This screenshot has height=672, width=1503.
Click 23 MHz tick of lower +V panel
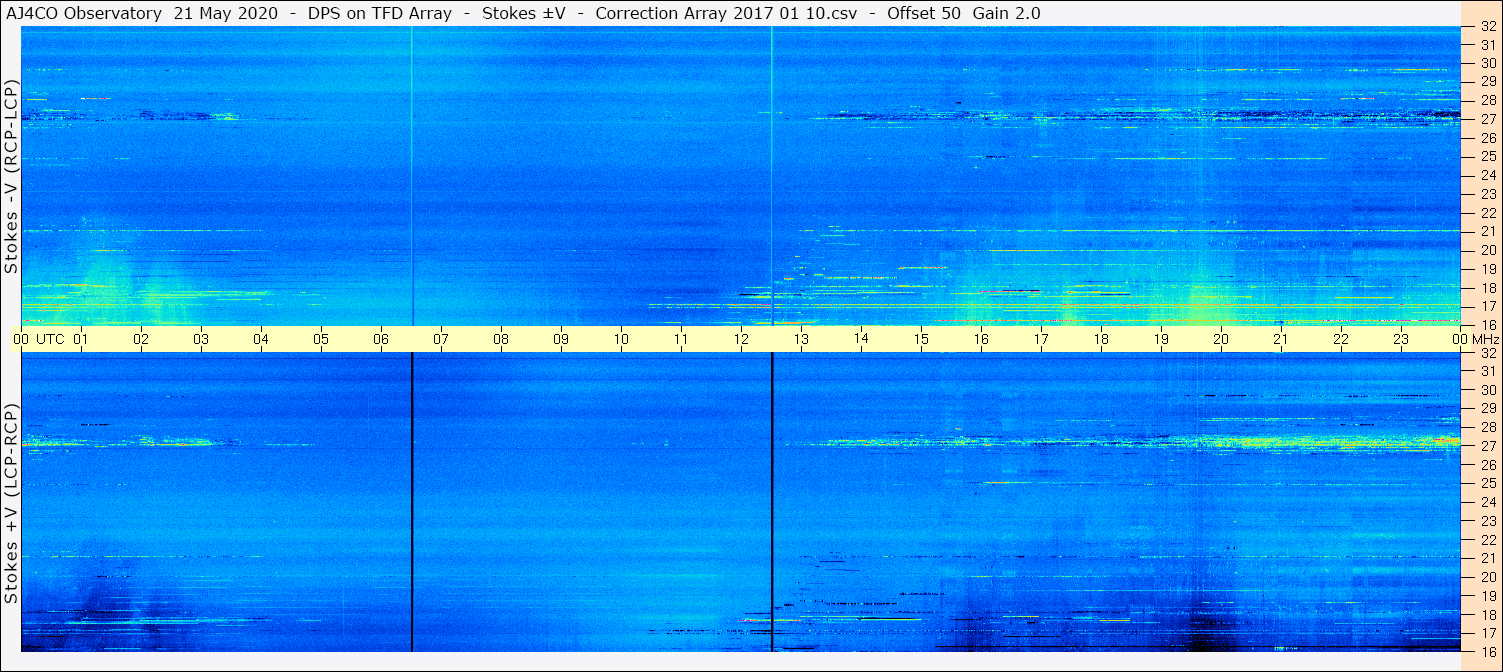(1487, 521)
